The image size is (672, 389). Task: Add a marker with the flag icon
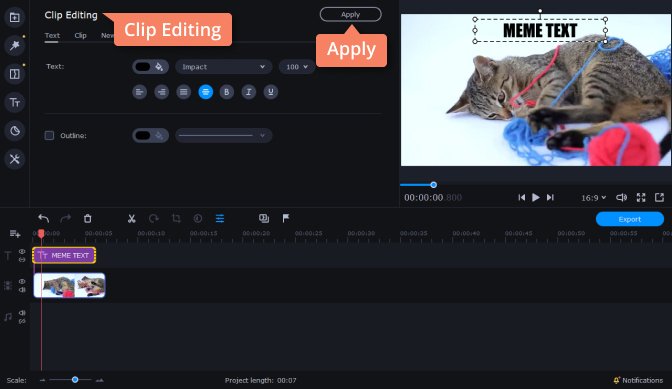[x=286, y=218]
